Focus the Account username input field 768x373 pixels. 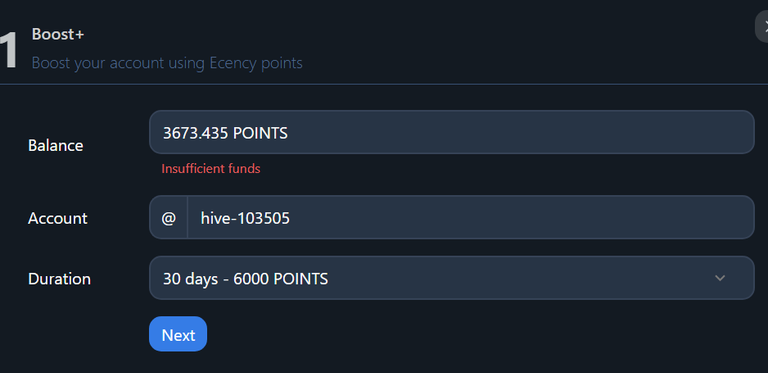click(470, 217)
